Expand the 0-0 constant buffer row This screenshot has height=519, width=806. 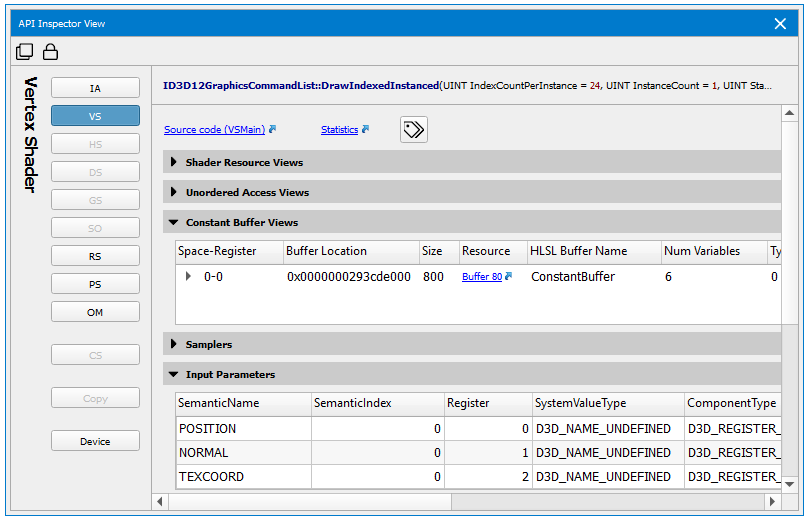188,277
